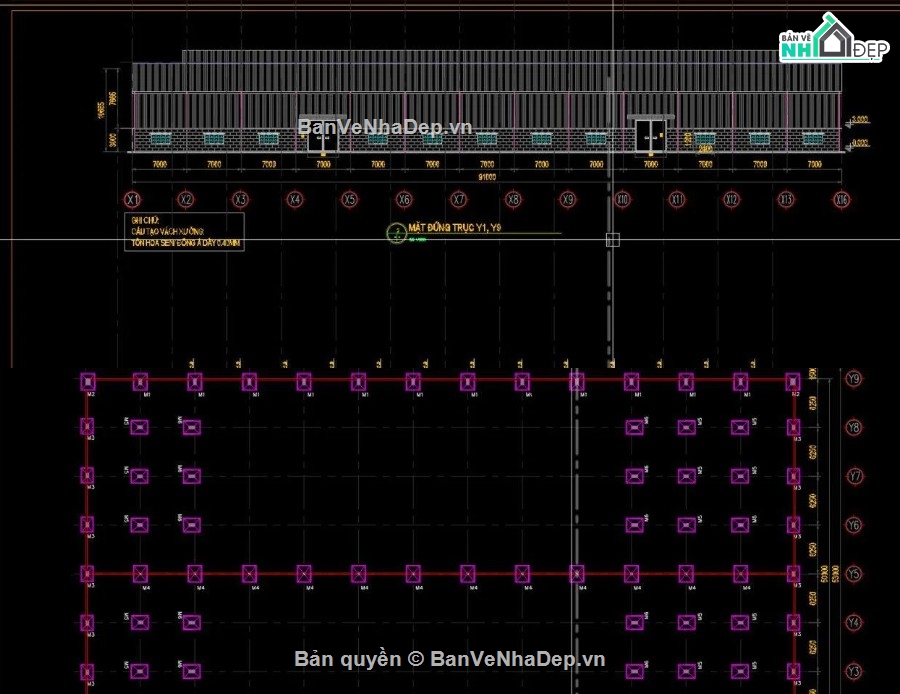Click the X4 grid axis circle

[x=294, y=200]
